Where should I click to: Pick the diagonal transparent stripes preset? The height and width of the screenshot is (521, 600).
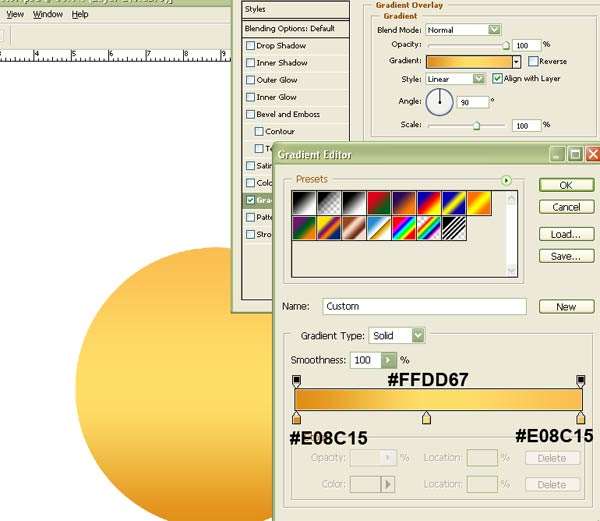click(x=453, y=229)
